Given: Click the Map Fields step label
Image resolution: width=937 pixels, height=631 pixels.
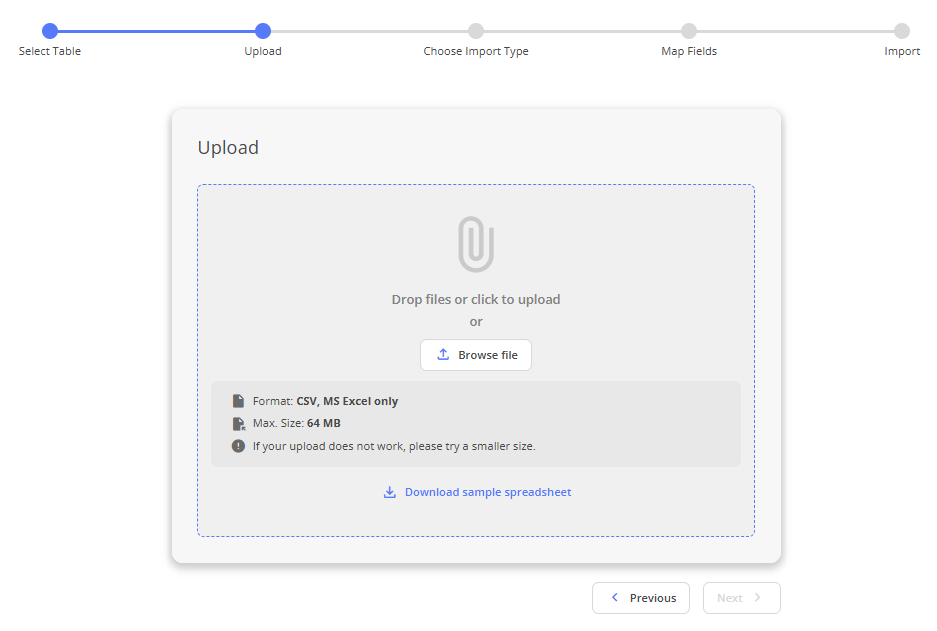Looking at the screenshot, I should point(689,51).
